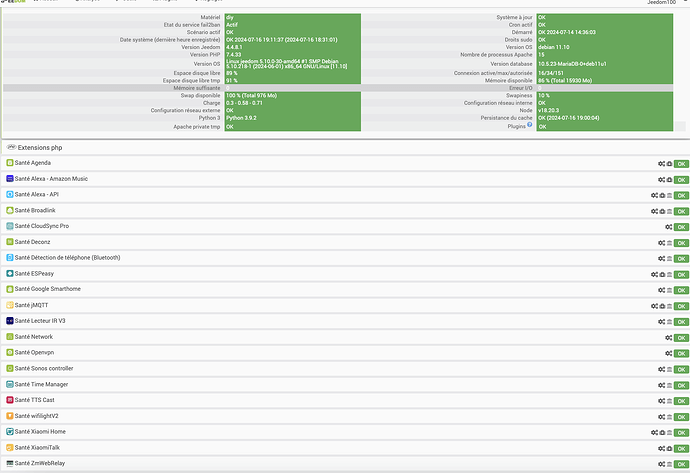This screenshot has width=690, height=473.
Task: Click the OK badge on Santé Time Manager
Action: (x=681, y=385)
